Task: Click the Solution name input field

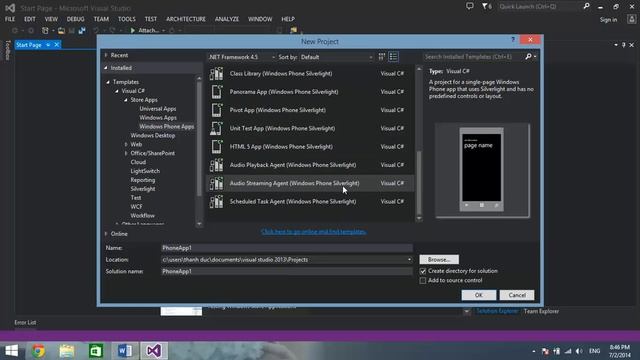Action: [287, 271]
